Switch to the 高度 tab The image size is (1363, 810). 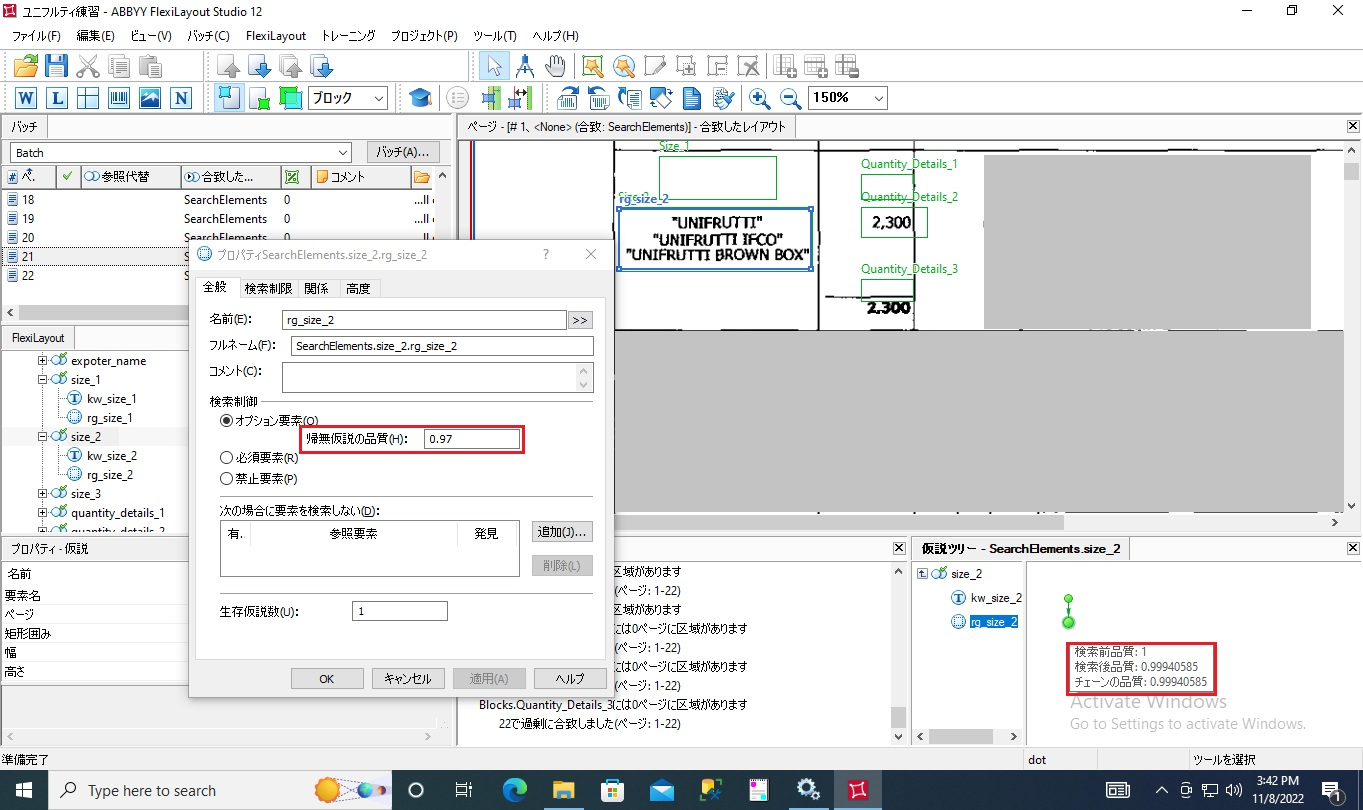(358, 289)
